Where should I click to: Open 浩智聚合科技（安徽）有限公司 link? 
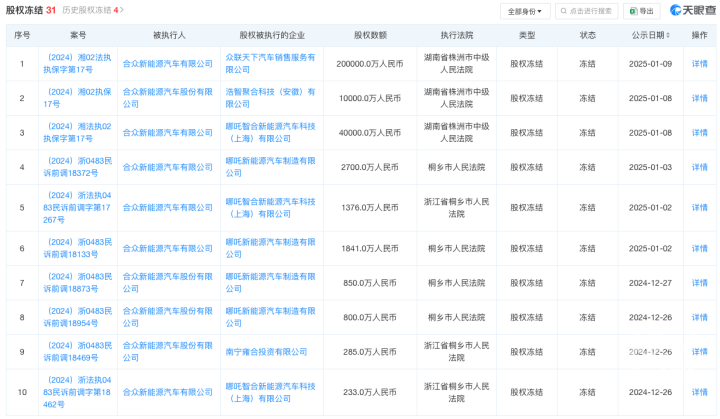[270, 98]
